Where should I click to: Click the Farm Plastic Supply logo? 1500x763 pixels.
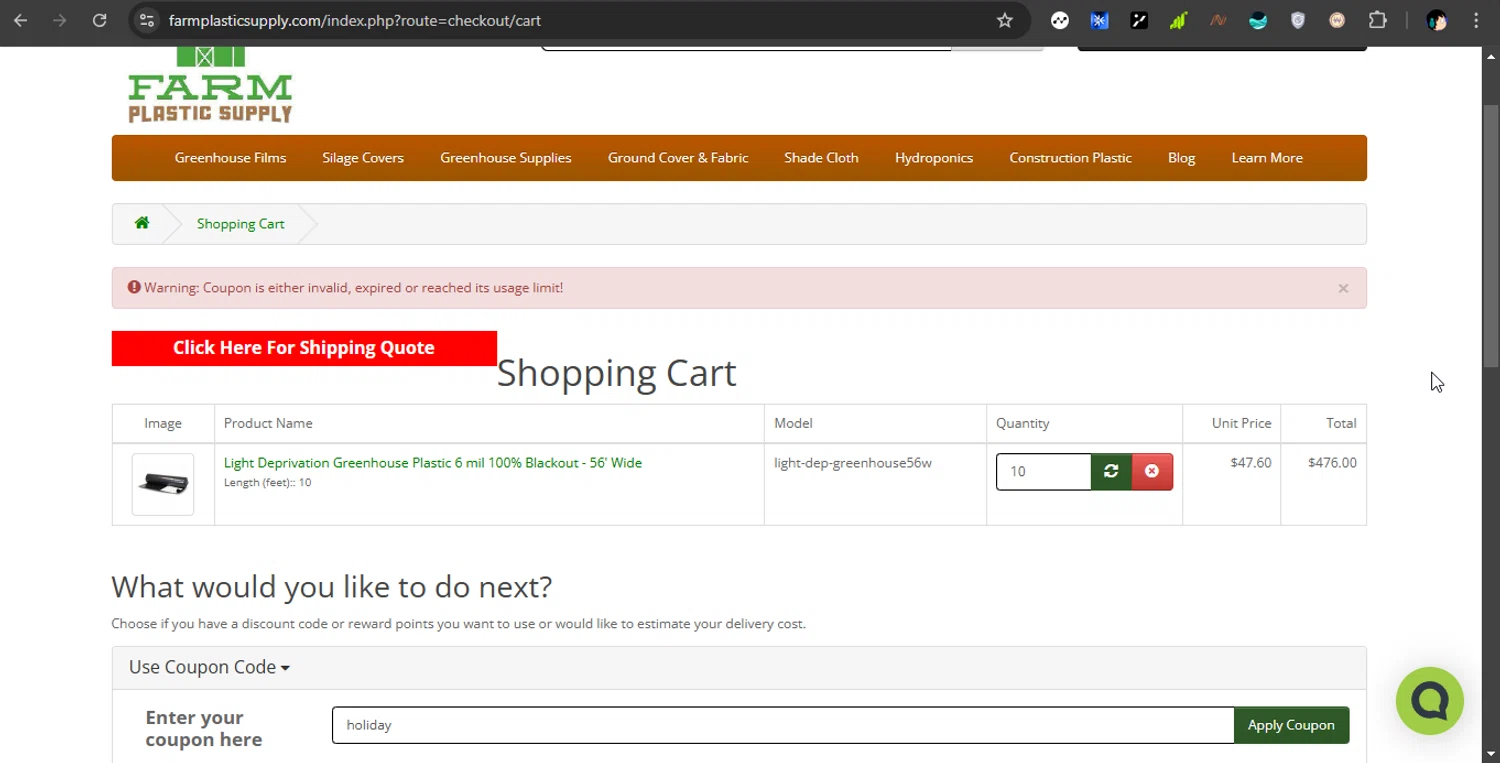pos(210,85)
